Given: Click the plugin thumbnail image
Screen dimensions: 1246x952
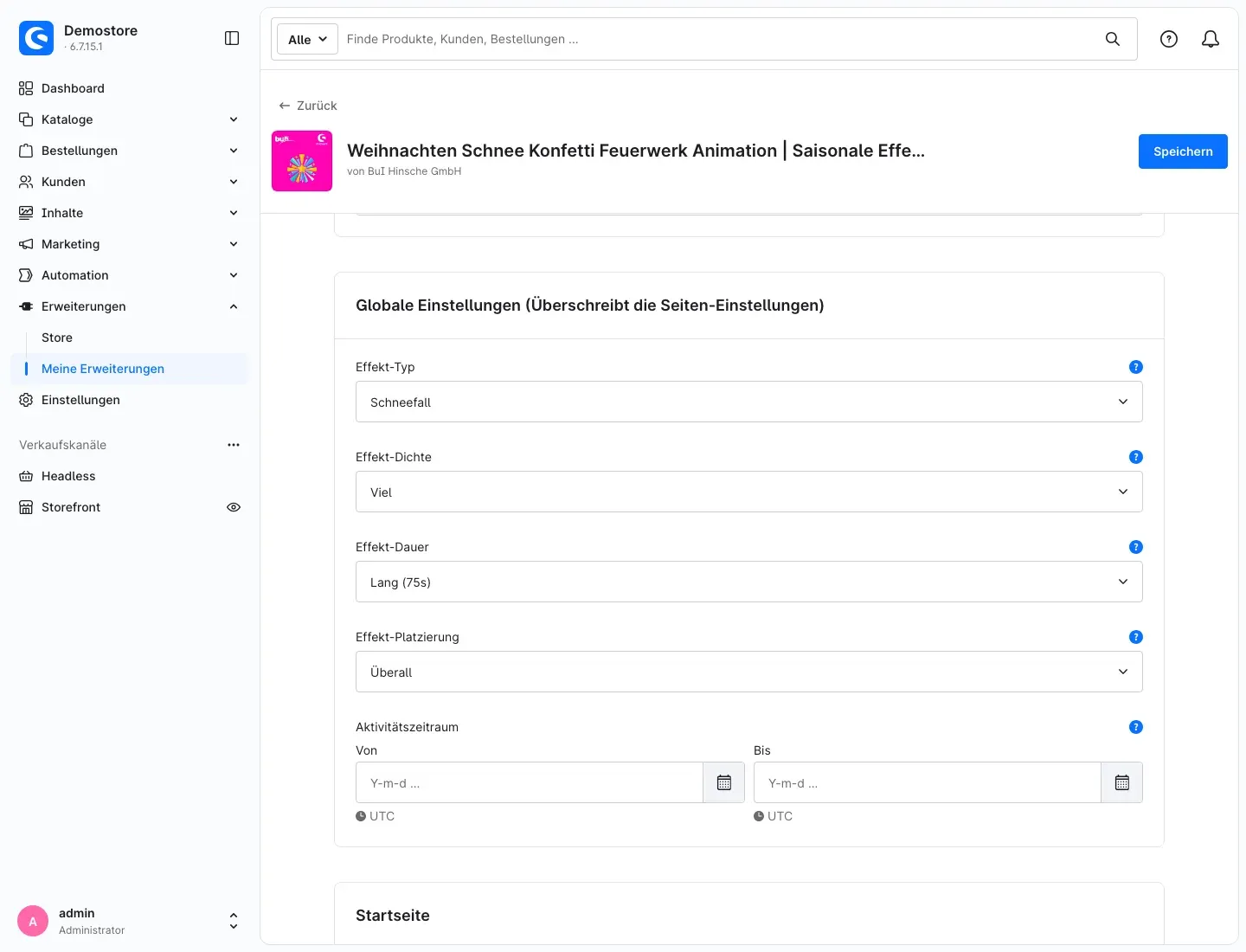Looking at the screenshot, I should click(x=302, y=161).
